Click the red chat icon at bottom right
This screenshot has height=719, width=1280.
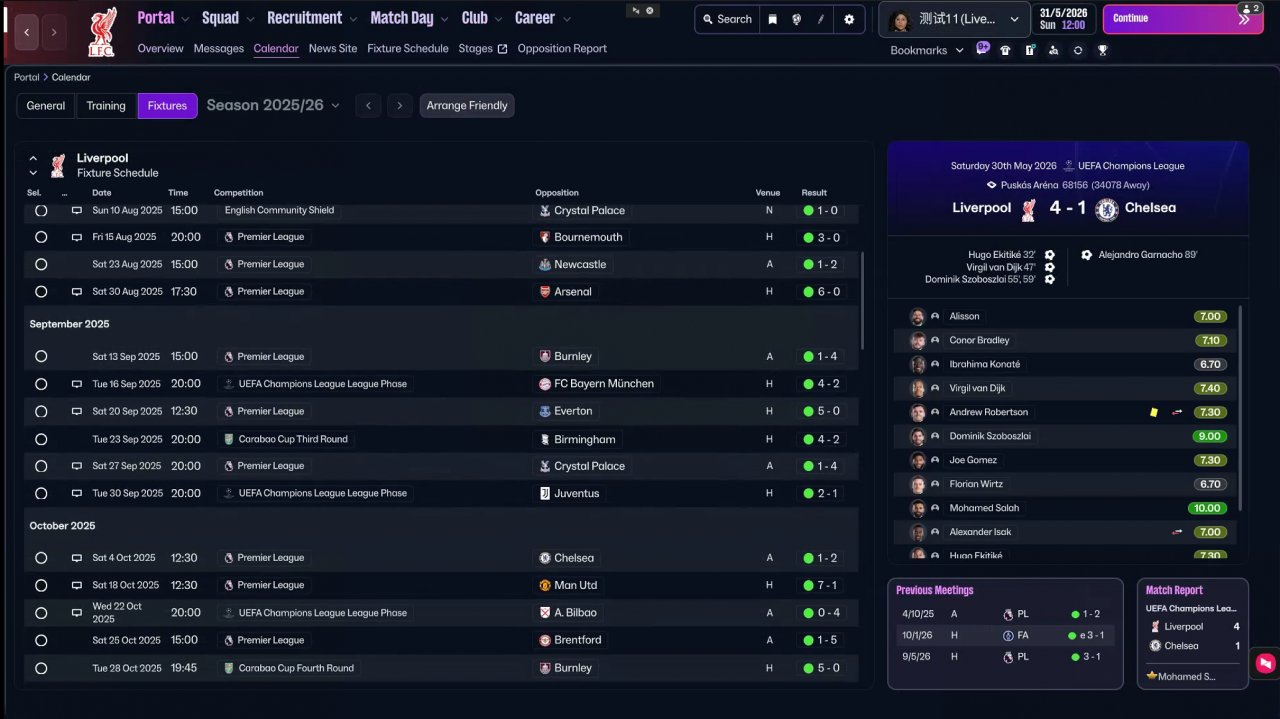click(x=1265, y=662)
